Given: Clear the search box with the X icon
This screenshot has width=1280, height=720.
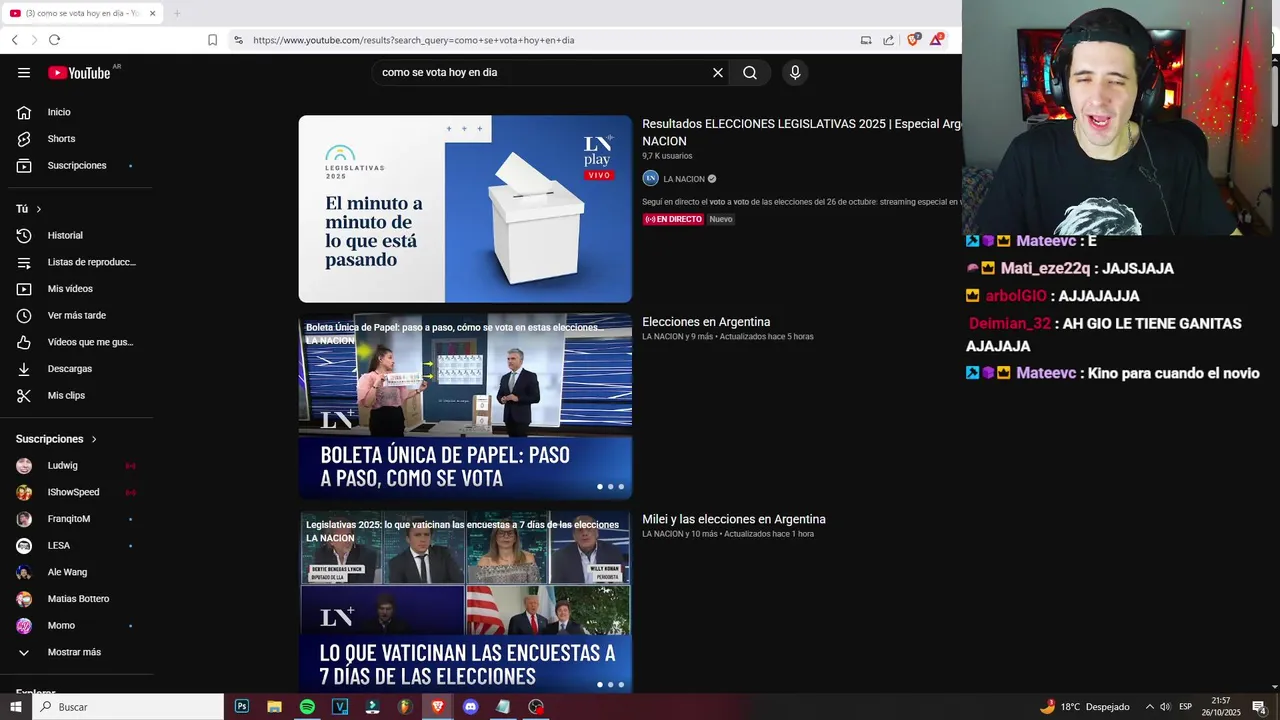Looking at the screenshot, I should [717, 72].
